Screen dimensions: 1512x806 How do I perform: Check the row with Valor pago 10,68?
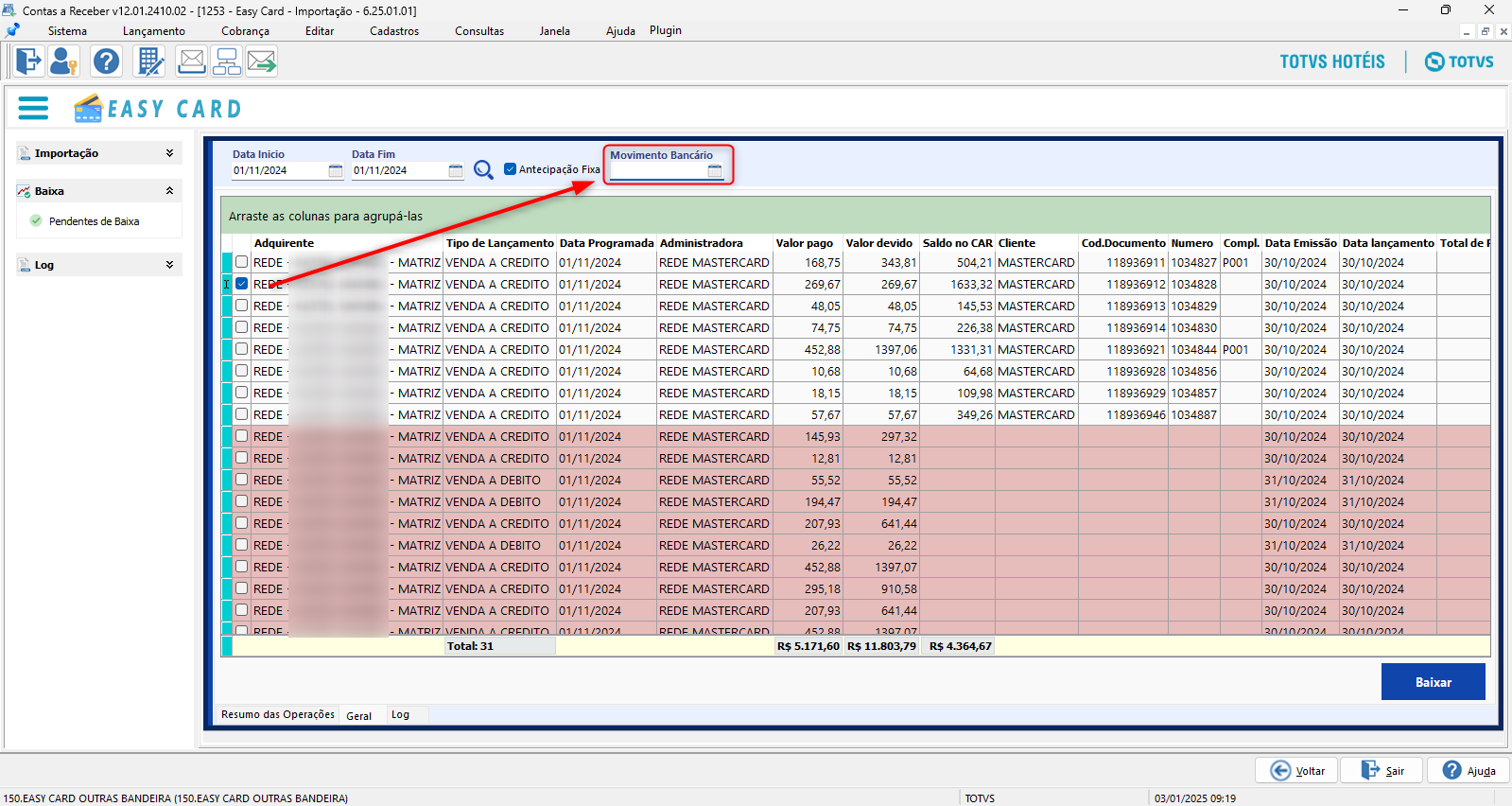coord(242,371)
